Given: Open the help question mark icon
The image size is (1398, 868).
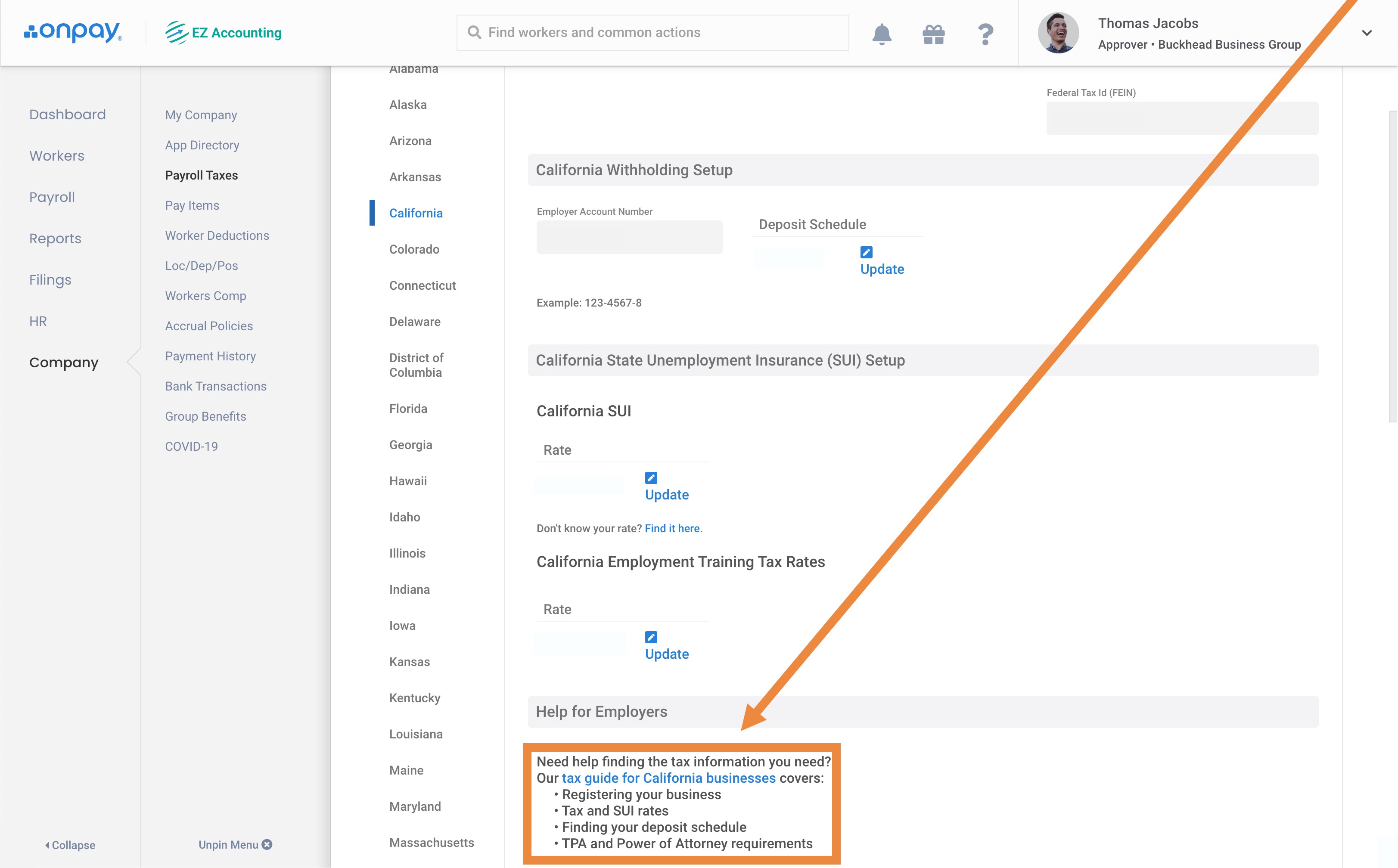Looking at the screenshot, I should 985,34.
